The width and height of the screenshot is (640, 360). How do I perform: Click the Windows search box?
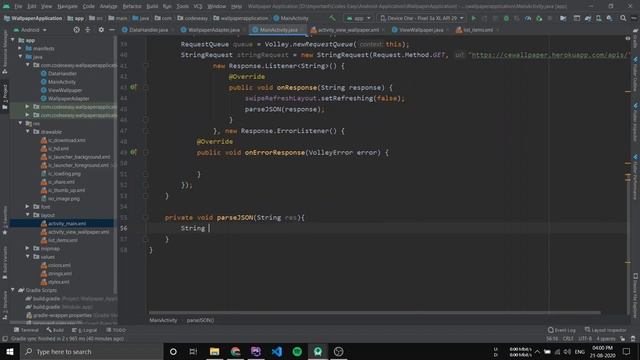pyautogui.click(x=91, y=351)
